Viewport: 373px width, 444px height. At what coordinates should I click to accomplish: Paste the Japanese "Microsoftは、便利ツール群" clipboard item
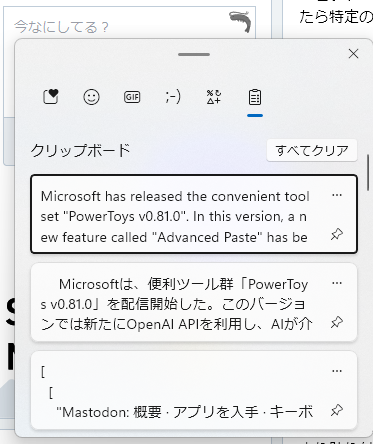(x=194, y=302)
